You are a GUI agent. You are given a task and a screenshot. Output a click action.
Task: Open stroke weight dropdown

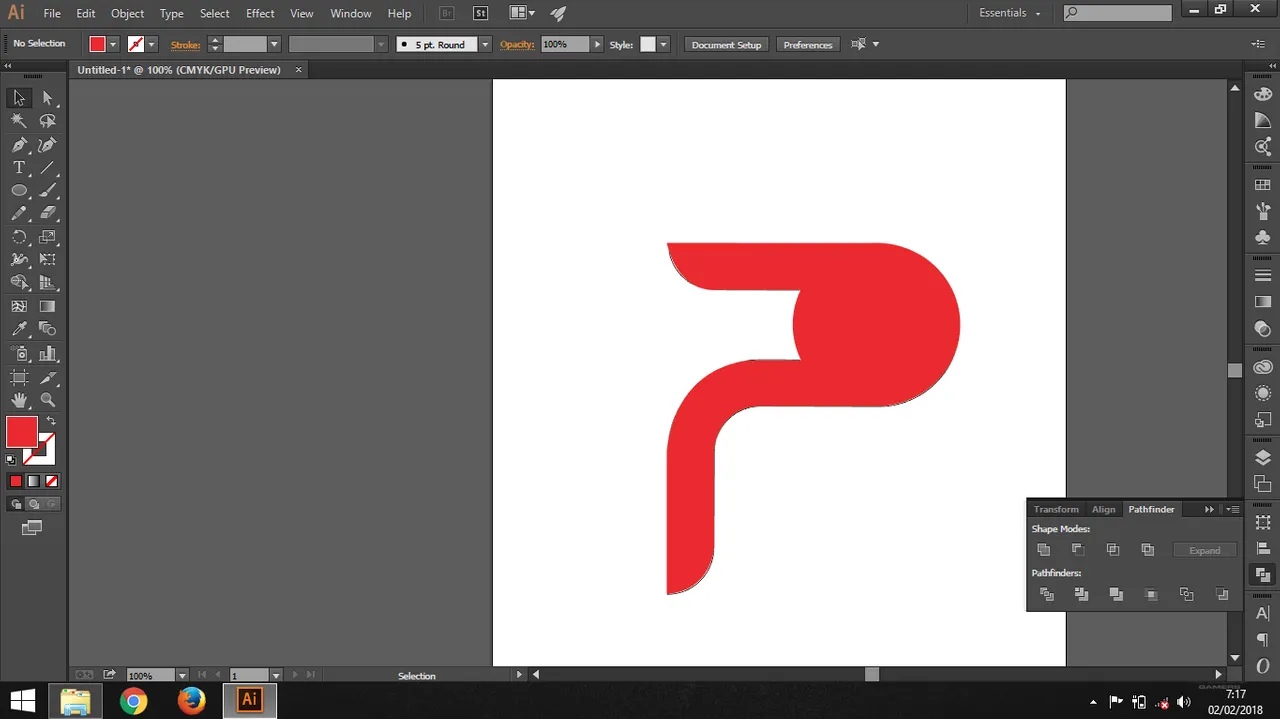point(274,44)
